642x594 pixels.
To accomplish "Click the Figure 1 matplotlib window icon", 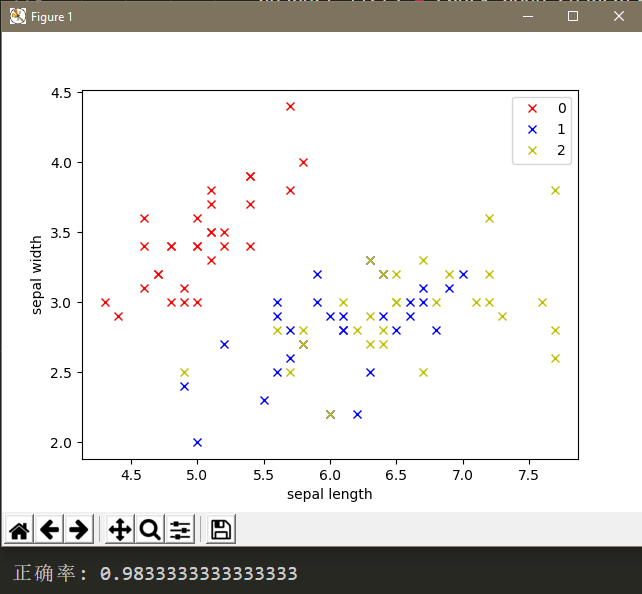I will coord(18,16).
